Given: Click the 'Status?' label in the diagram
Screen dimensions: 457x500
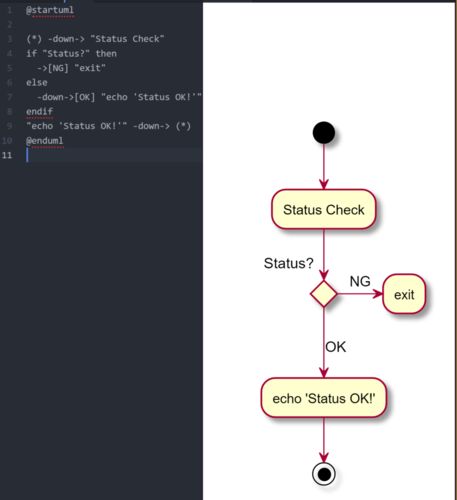Looking at the screenshot, I should [289, 263].
